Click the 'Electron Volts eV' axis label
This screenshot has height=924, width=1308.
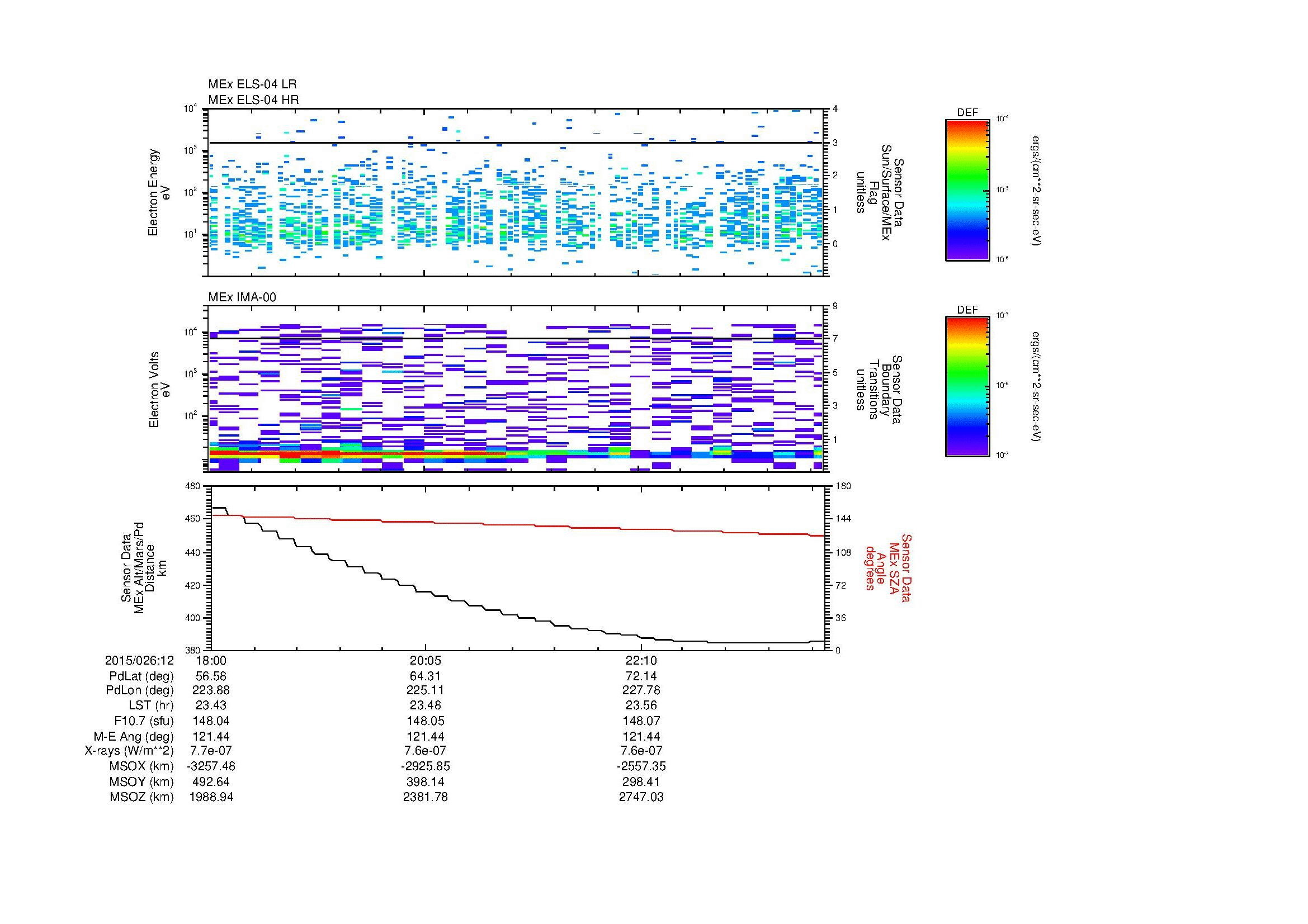[x=159, y=390]
